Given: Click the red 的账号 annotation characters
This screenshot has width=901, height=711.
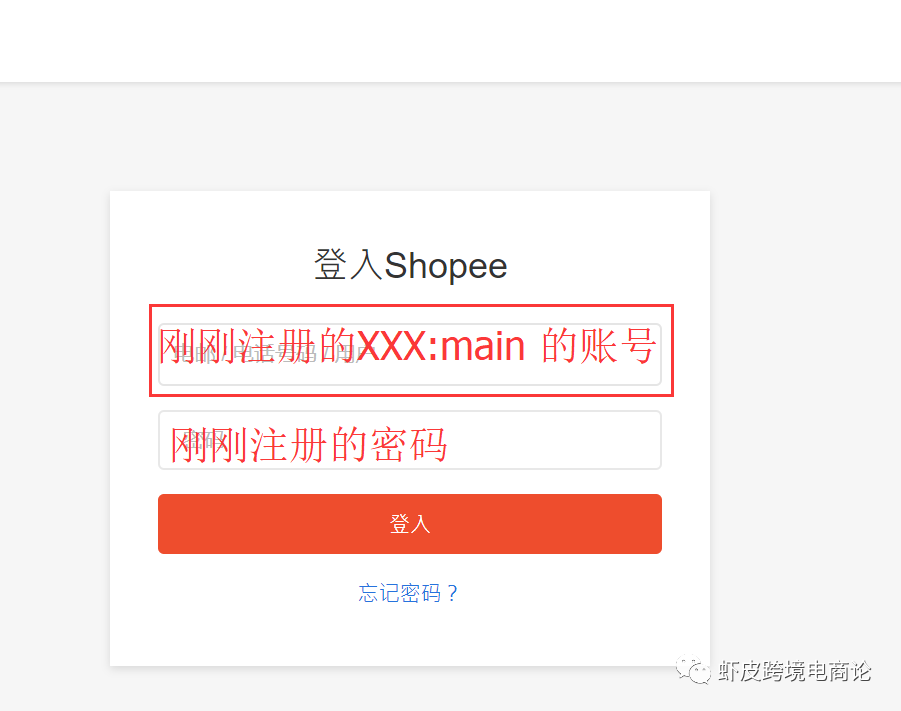Looking at the screenshot, I should click(x=599, y=345).
